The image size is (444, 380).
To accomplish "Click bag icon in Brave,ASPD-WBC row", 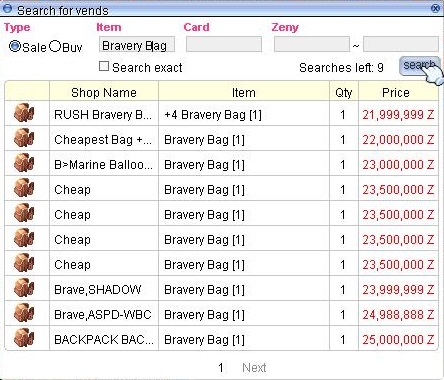I will tap(24, 313).
